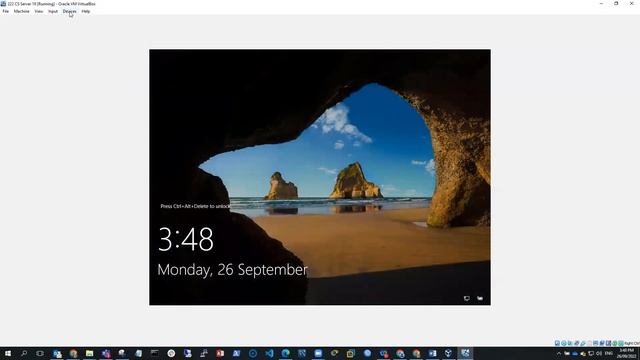Open the View menu
Viewport: 640px width, 360px height.
click(x=39, y=11)
